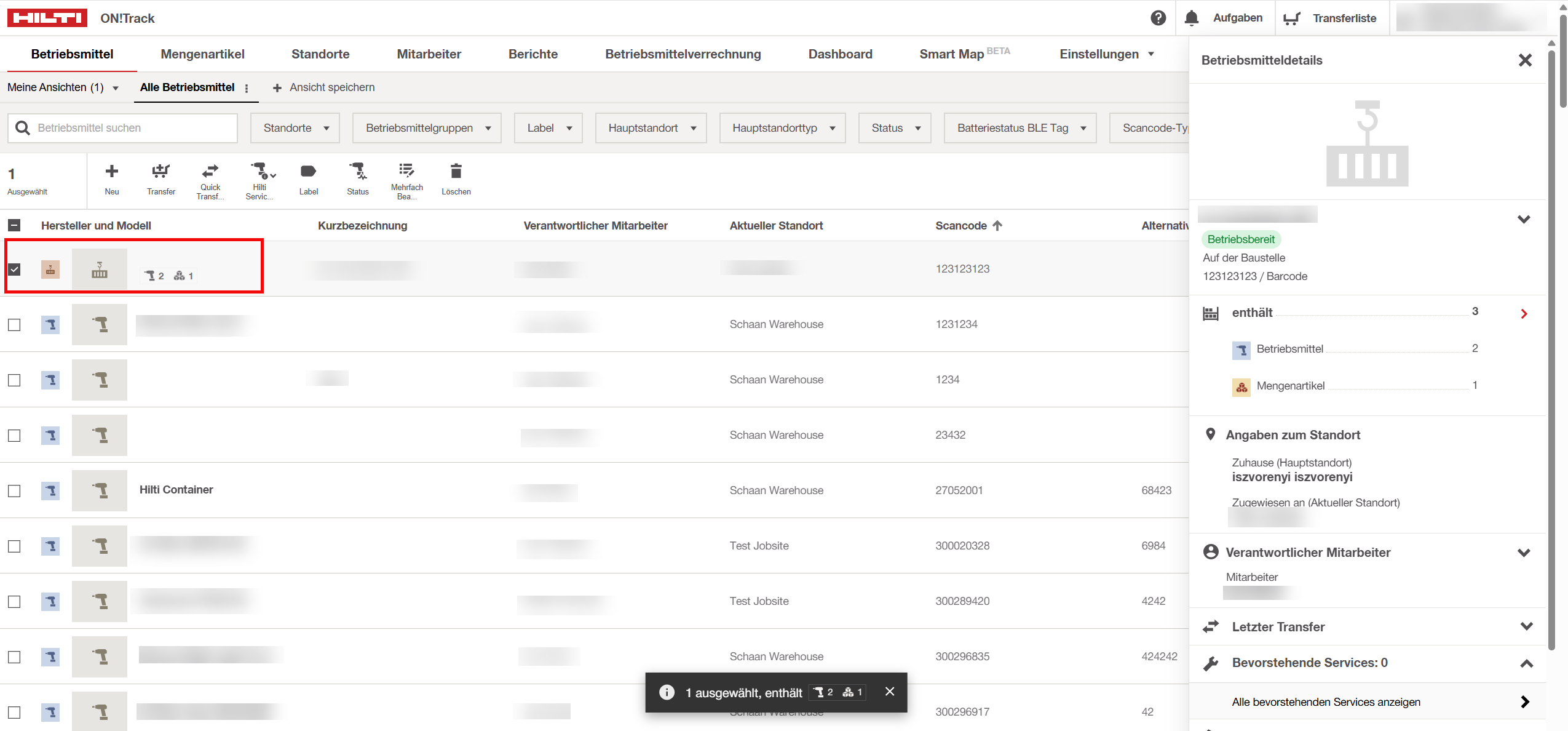Click Mehrfach Bearbeiten icon

point(406,170)
